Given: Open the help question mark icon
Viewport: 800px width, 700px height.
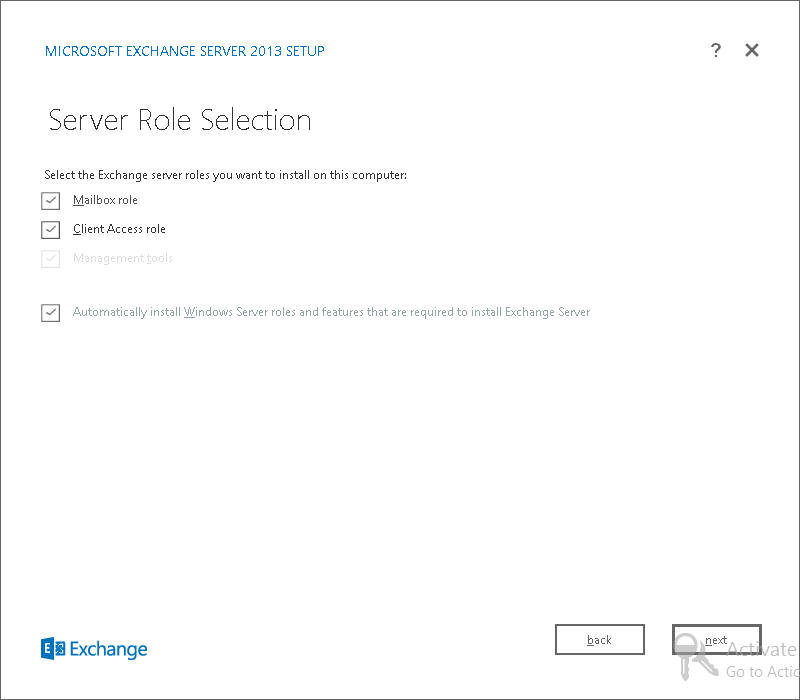Looking at the screenshot, I should [x=715, y=50].
